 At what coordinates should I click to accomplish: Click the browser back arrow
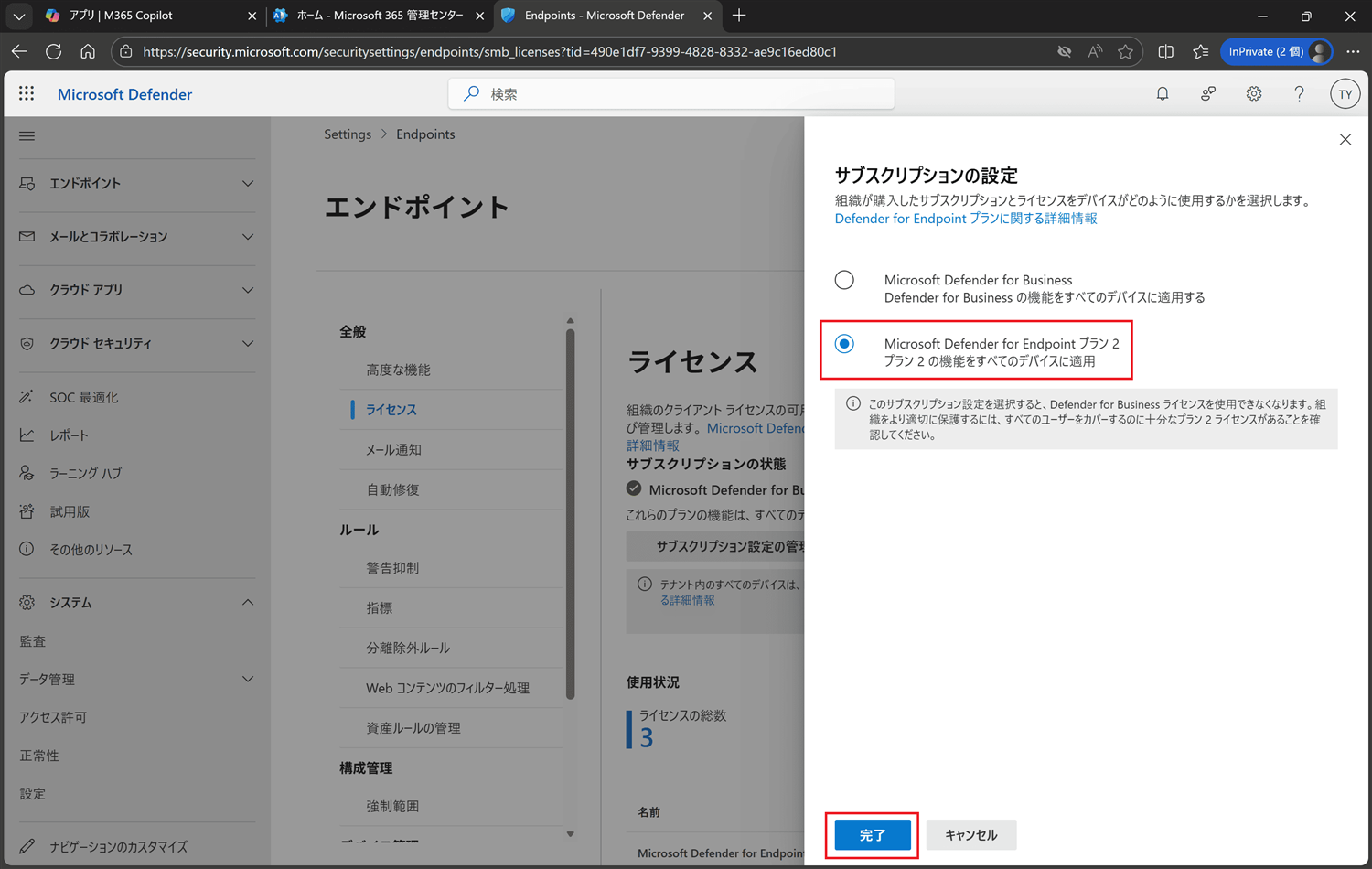tap(19, 51)
